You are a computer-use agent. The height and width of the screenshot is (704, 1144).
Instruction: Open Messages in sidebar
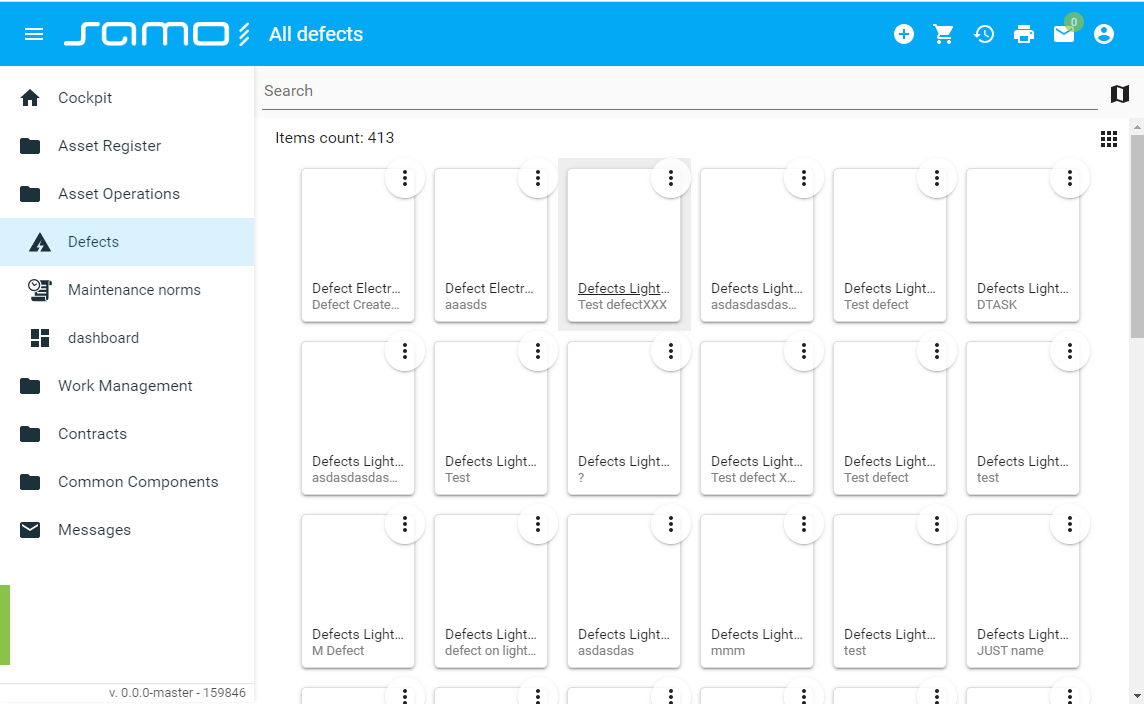point(127,530)
